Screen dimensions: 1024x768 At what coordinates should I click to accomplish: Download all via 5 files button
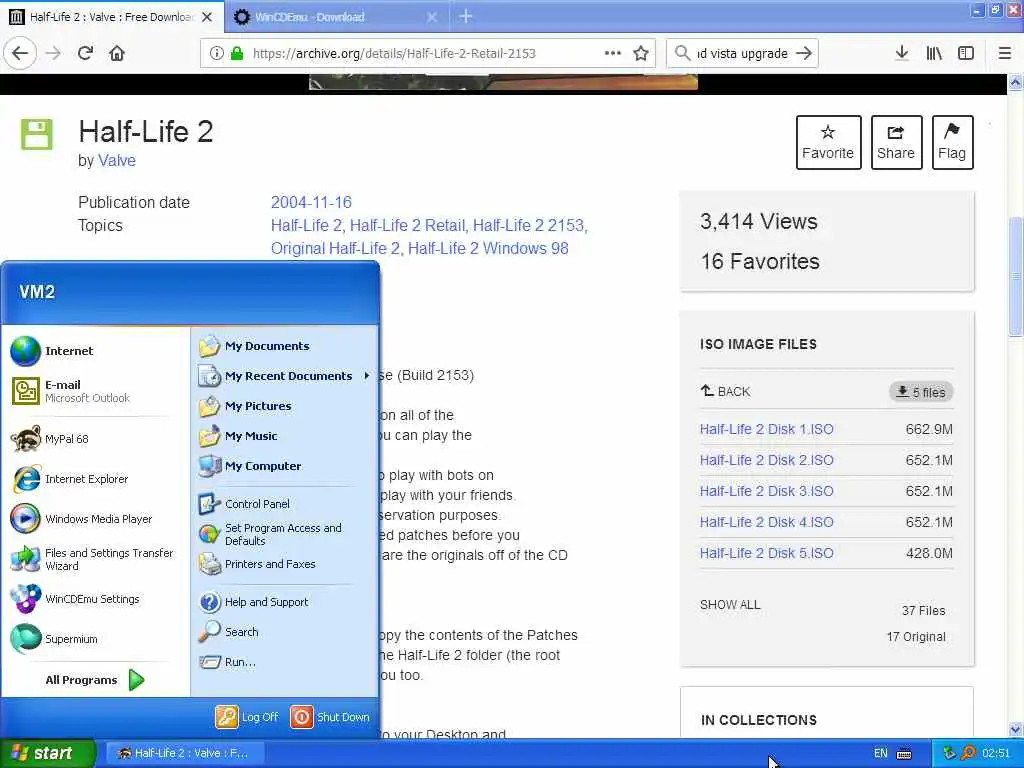[921, 392]
